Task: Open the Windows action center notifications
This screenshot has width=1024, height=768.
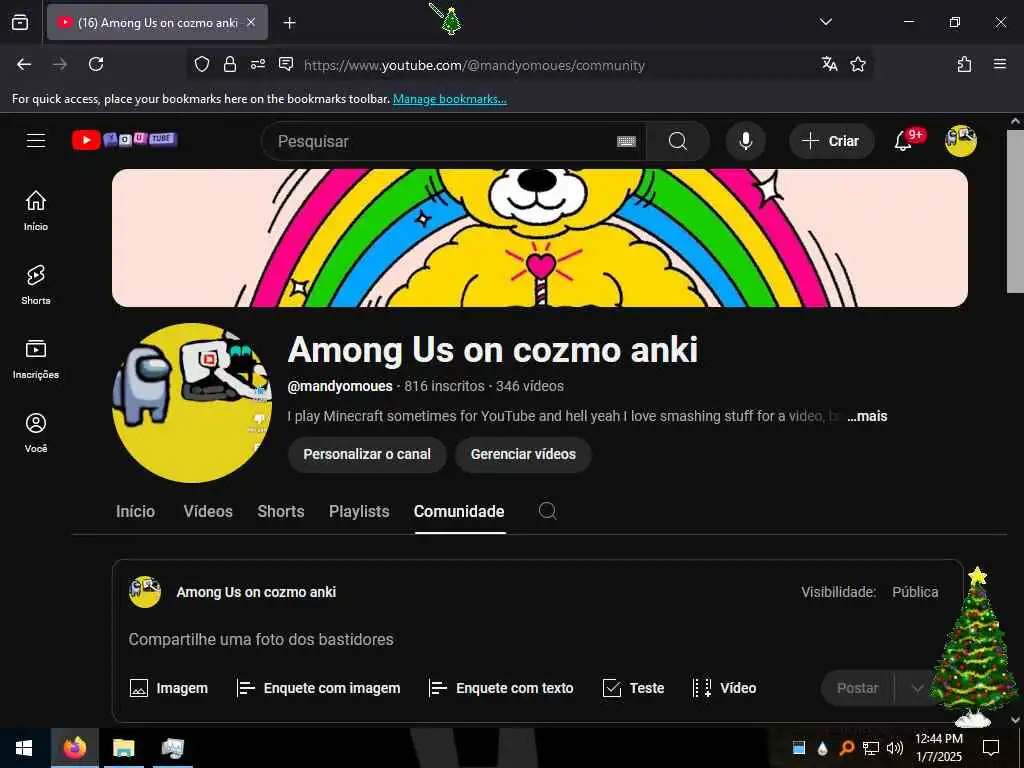Action: pos(991,748)
